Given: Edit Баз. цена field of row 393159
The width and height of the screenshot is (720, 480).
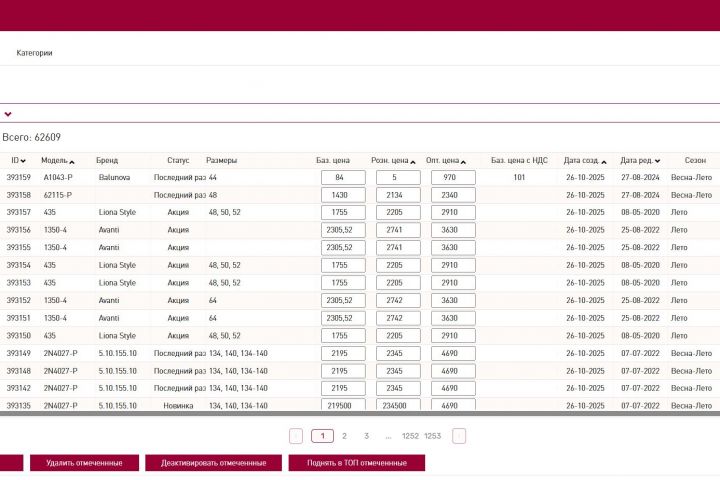Looking at the screenshot, I should click(x=343, y=177).
